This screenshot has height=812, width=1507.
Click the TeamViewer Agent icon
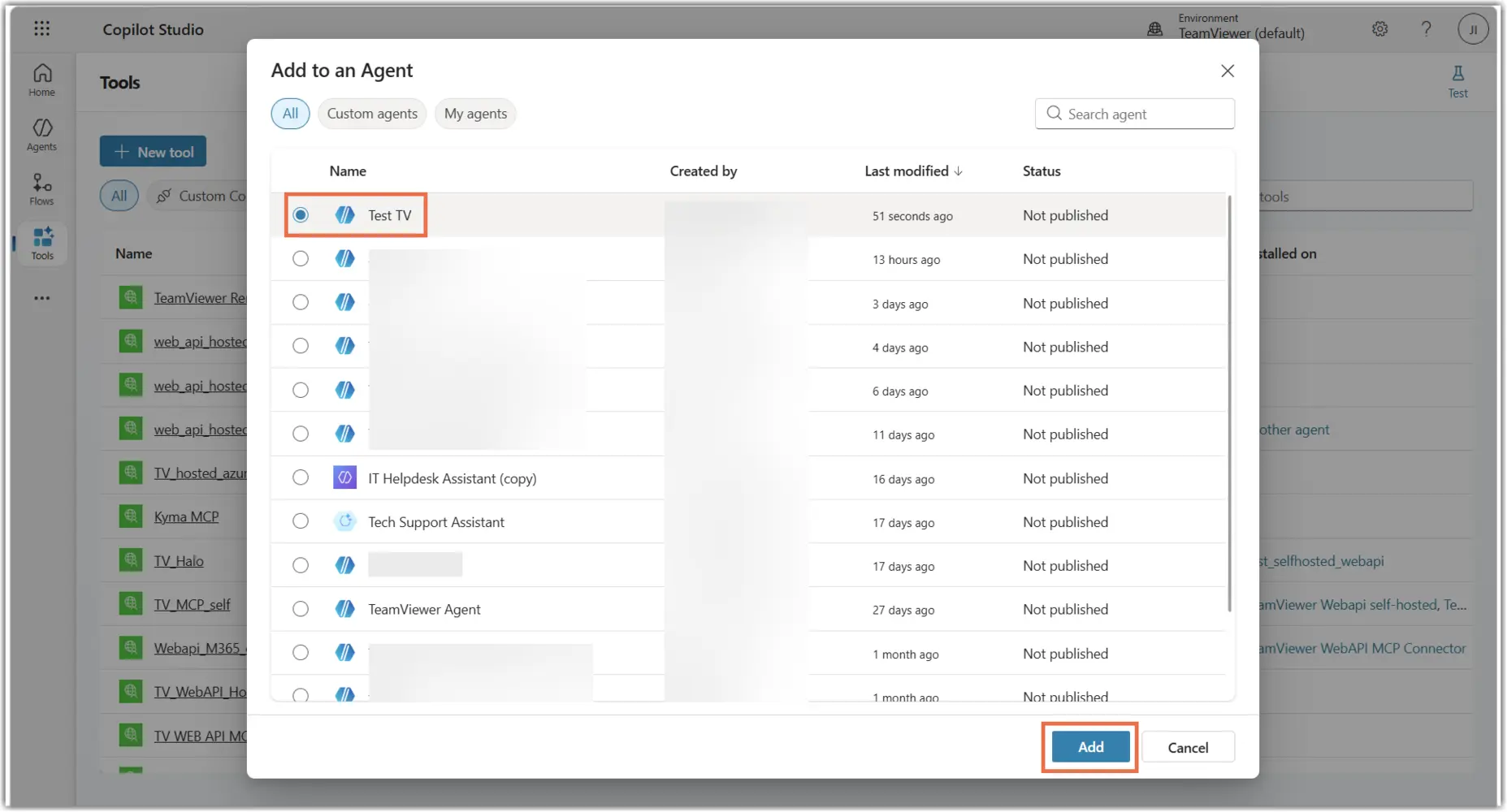tap(345, 609)
